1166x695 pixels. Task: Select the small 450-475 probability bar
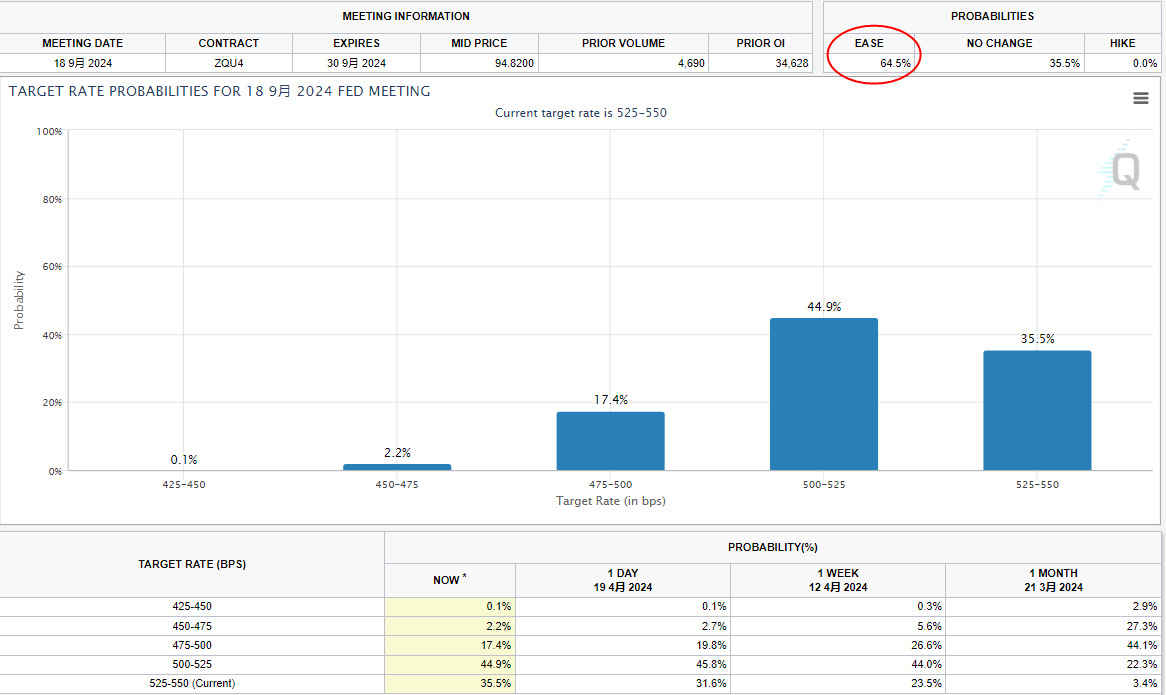click(397, 467)
